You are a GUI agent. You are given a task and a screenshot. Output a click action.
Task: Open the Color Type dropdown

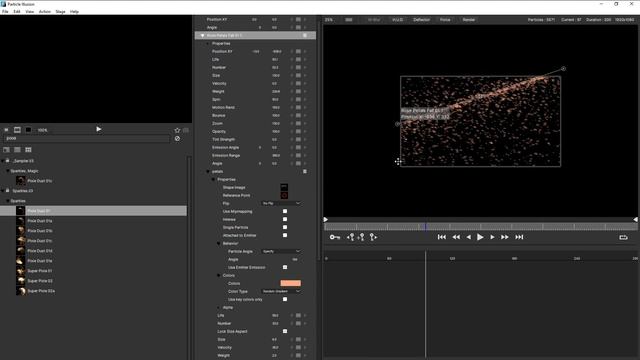click(x=281, y=291)
